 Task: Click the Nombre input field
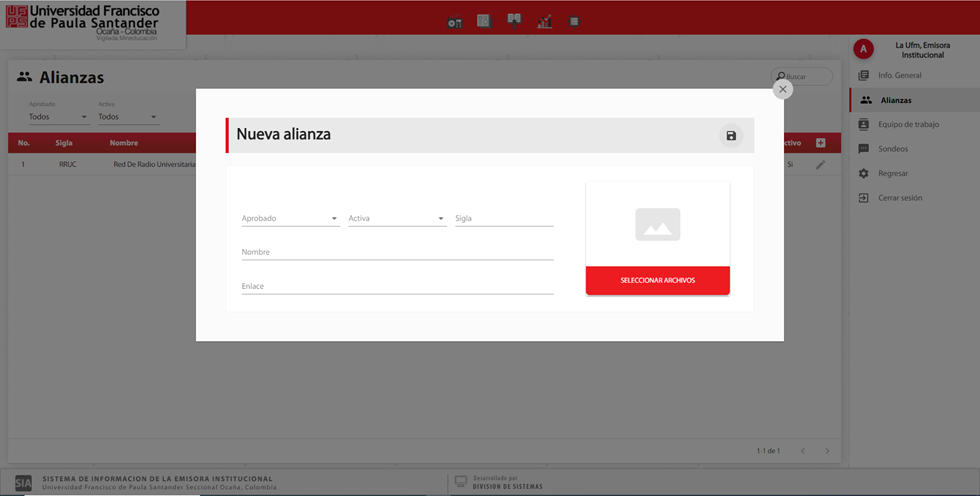point(397,252)
